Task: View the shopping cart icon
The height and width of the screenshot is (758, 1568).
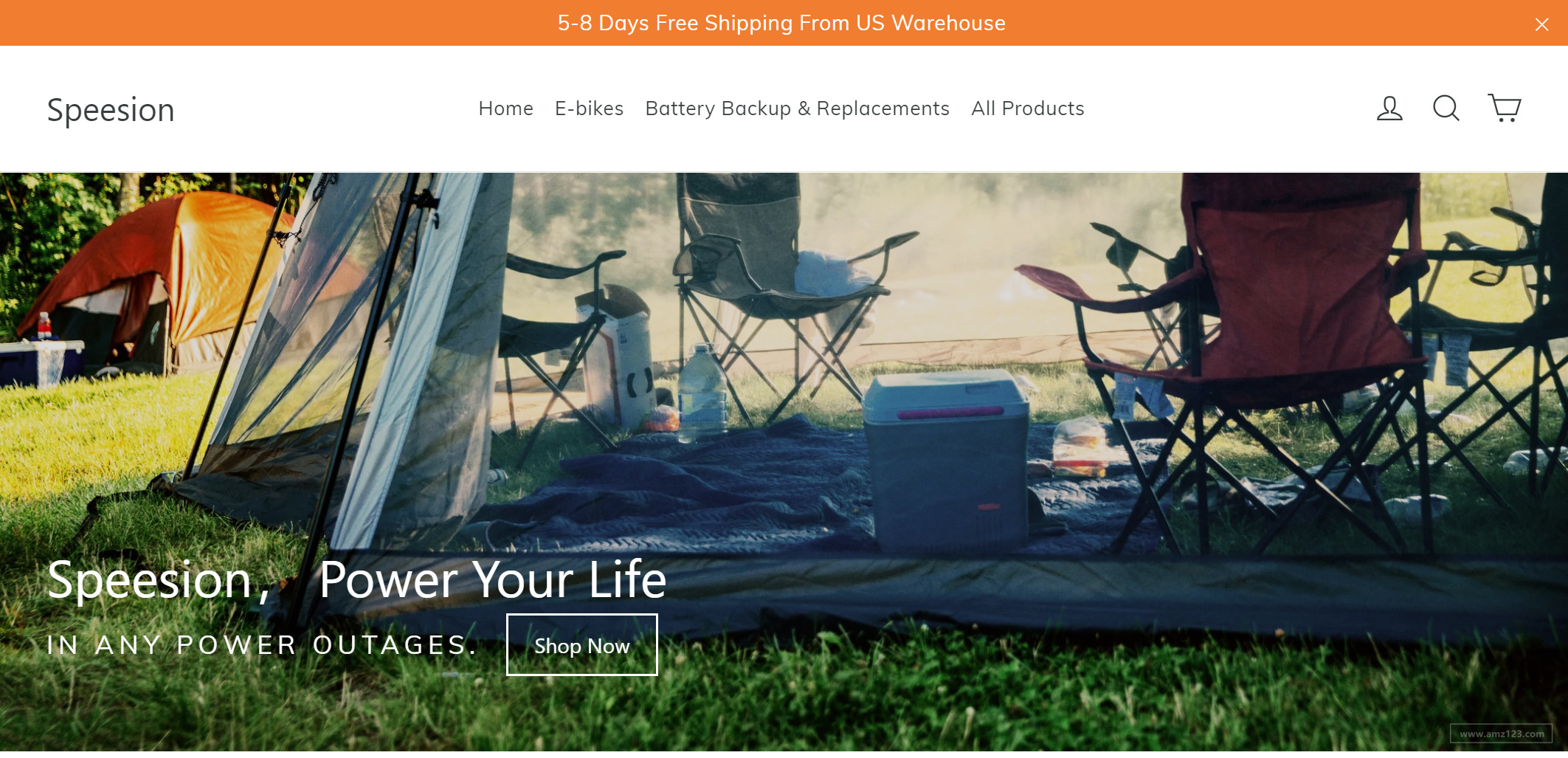Action: point(1505,108)
